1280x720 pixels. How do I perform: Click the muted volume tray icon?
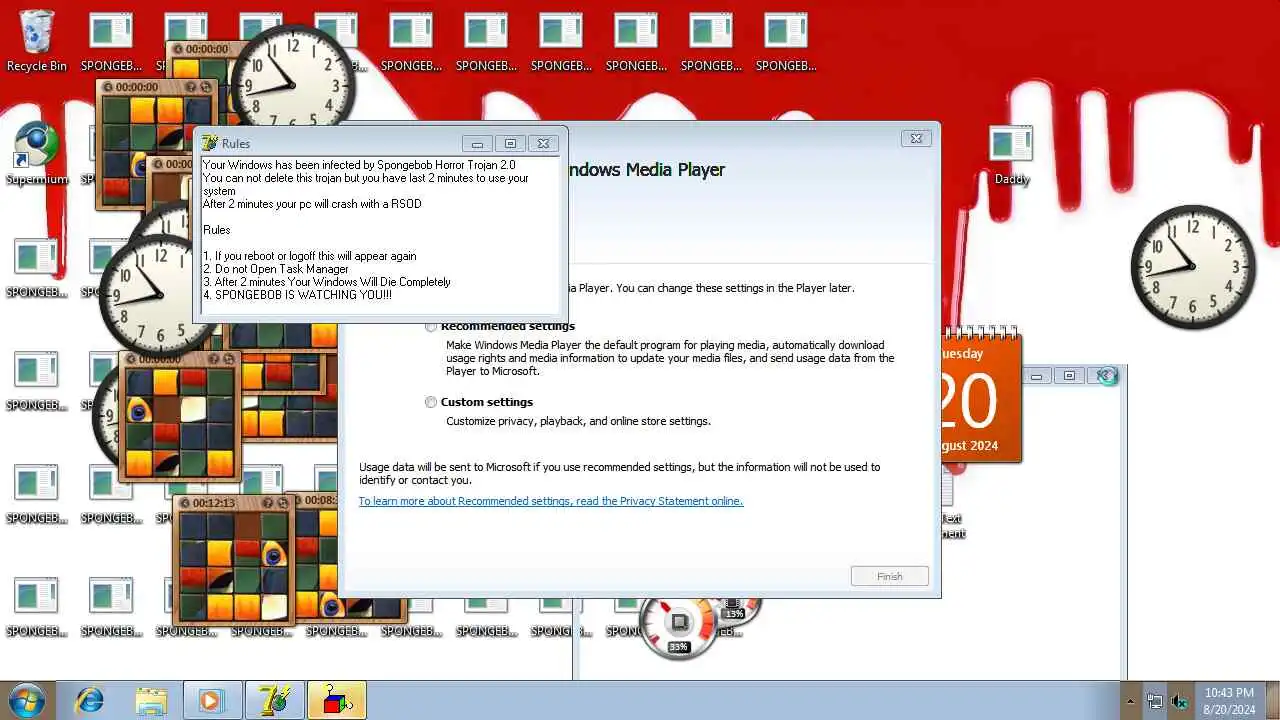pyautogui.click(x=1180, y=701)
